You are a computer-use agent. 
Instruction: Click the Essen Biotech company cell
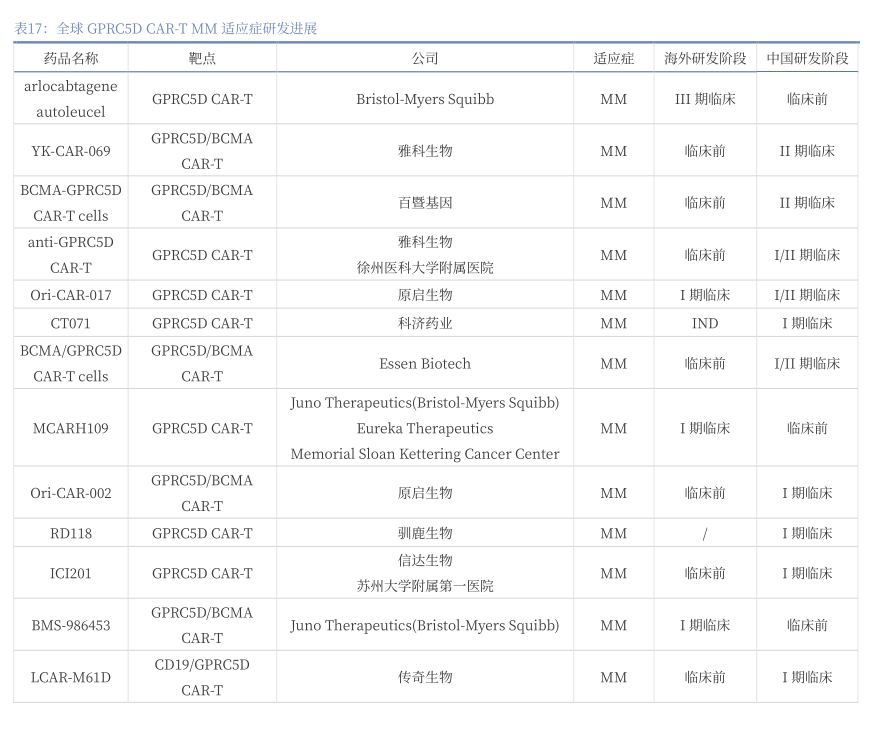[x=425, y=363]
